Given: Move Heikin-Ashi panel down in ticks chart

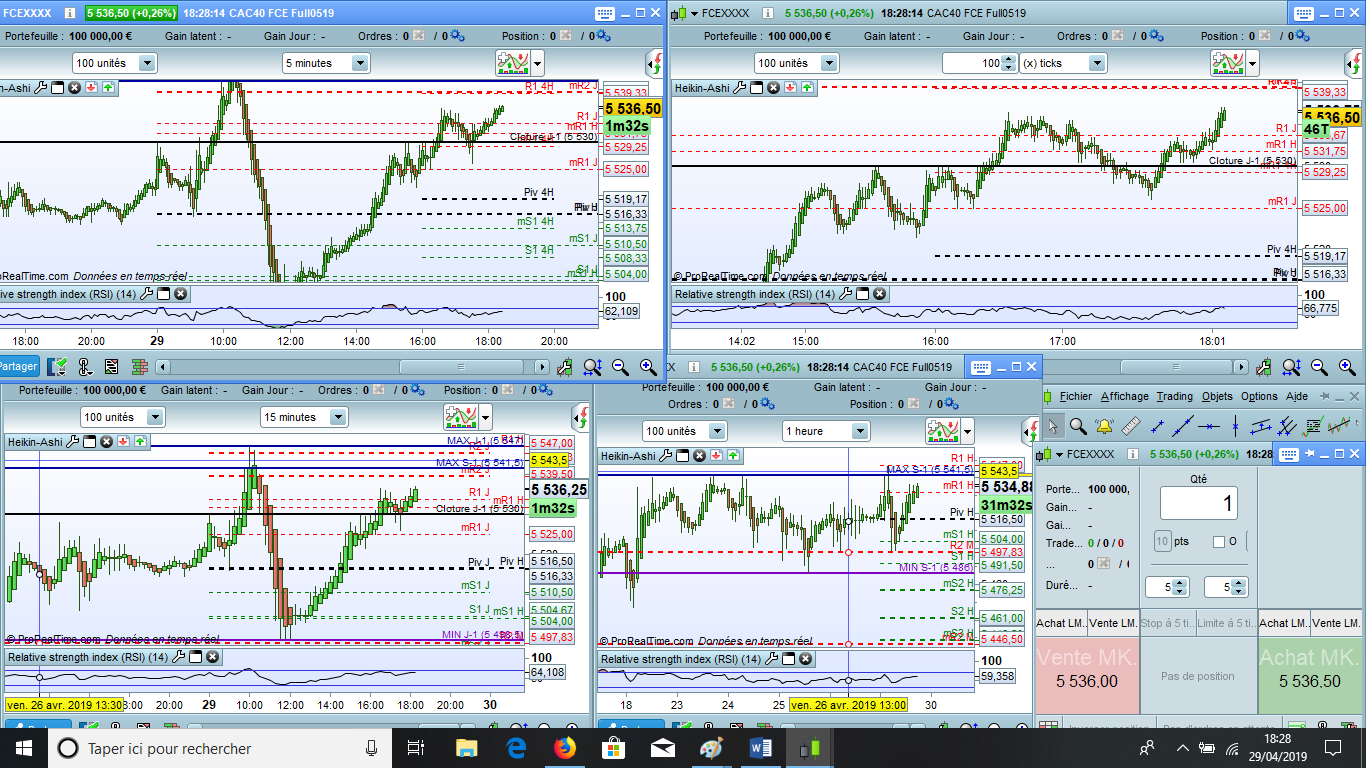Looking at the screenshot, I should 791,88.
